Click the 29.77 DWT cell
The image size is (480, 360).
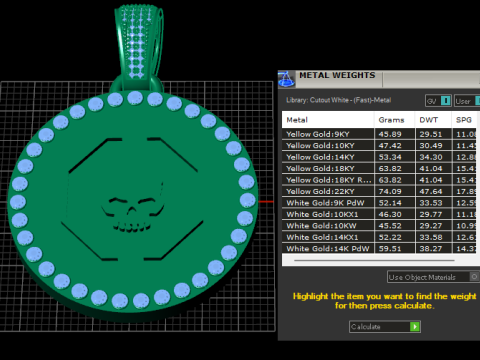434,214
